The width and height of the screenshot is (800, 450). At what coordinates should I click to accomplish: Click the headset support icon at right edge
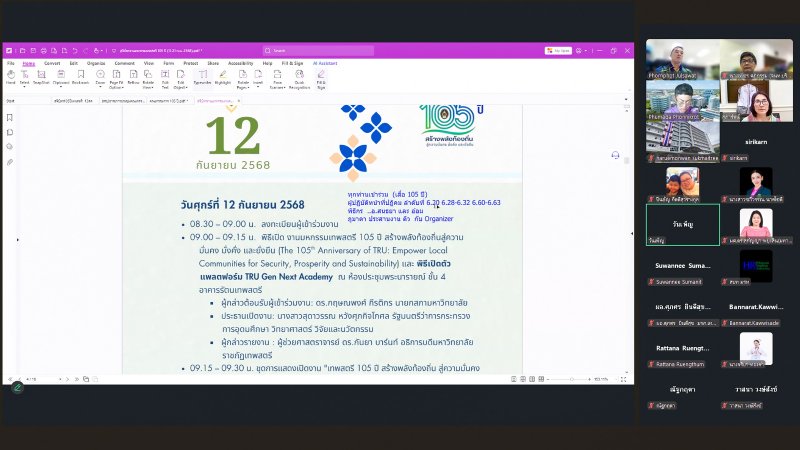(615, 155)
